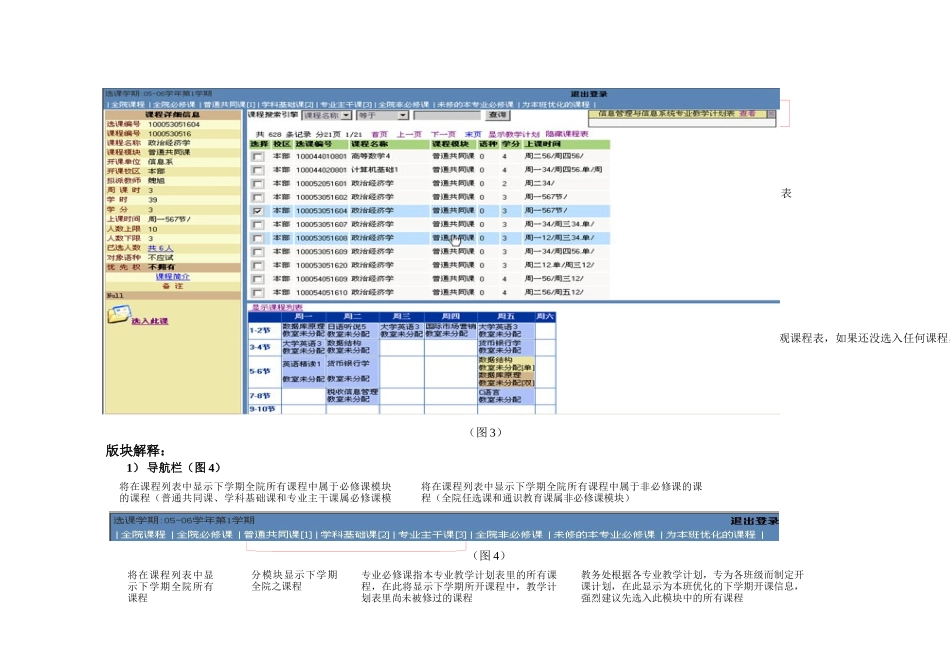Screen dimensions: 950x672
Task: Click the 查询 search button
Action: [x=497, y=115]
